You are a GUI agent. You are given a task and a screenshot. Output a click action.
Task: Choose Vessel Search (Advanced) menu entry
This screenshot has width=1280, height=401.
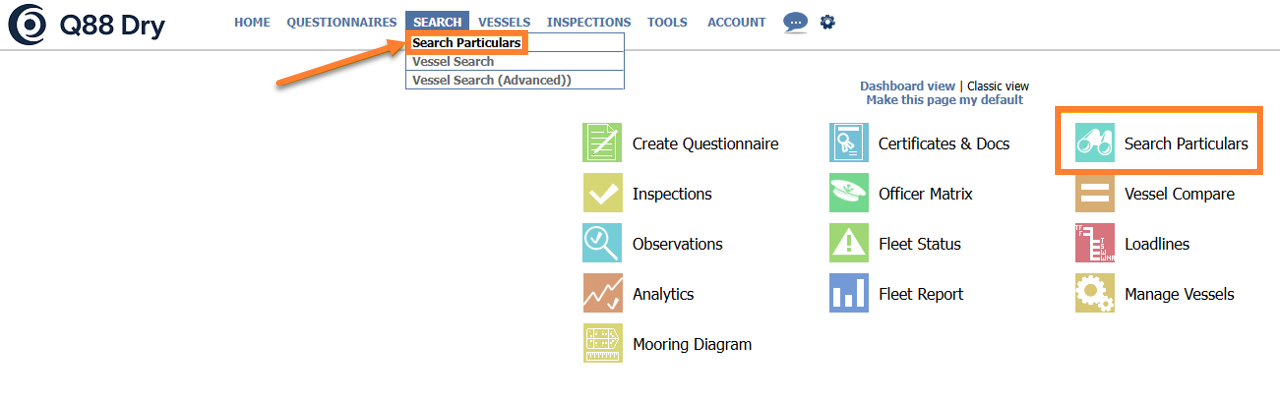pyautogui.click(x=491, y=80)
